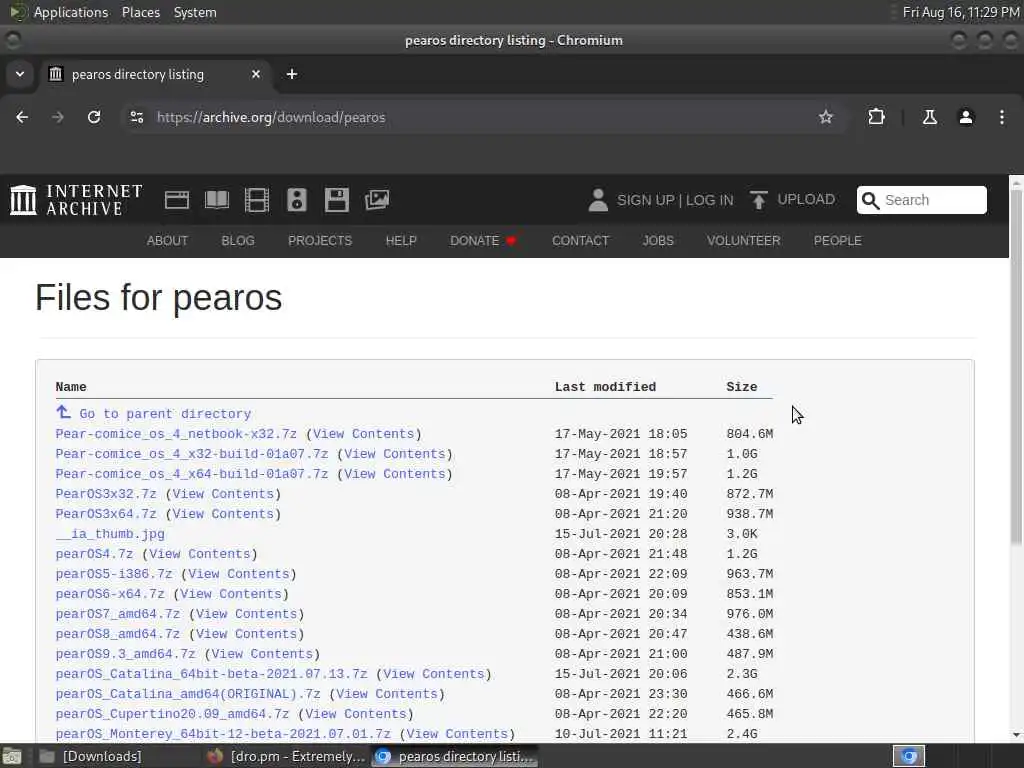Open site information icon in address bar
The height and width of the screenshot is (768, 1024).
(137, 117)
